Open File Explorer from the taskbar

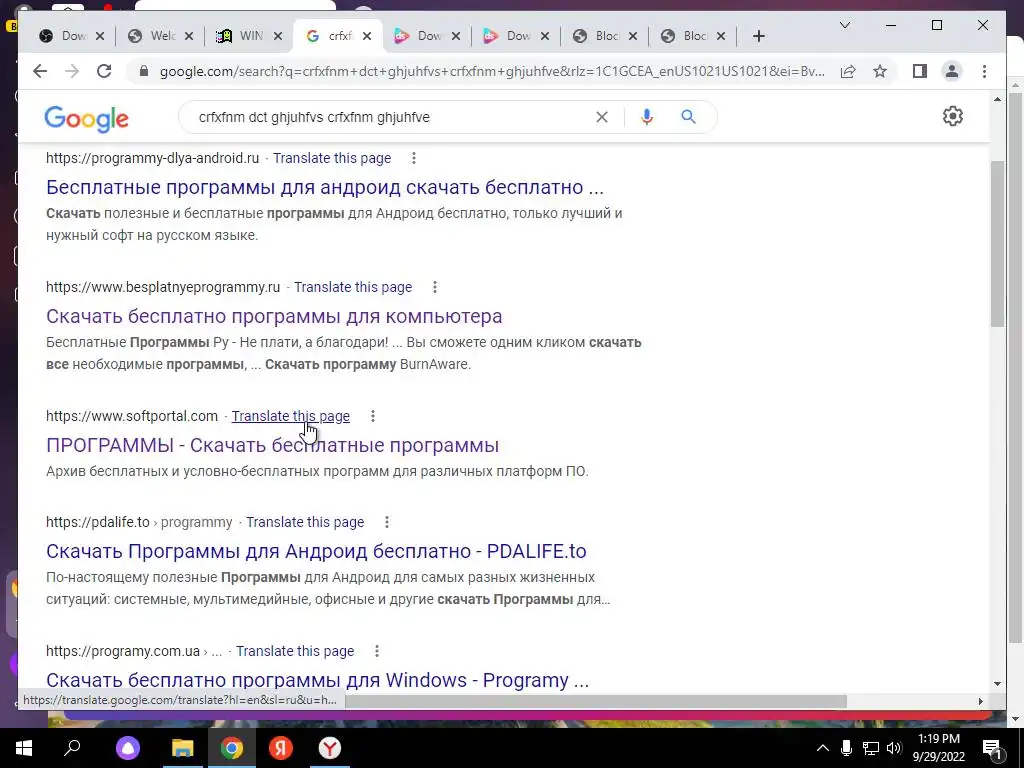coord(182,748)
